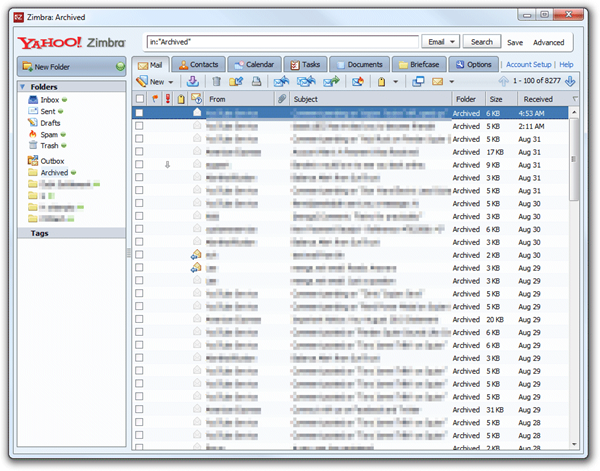Click the Tag icon in the toolbar

coord(382,81)
